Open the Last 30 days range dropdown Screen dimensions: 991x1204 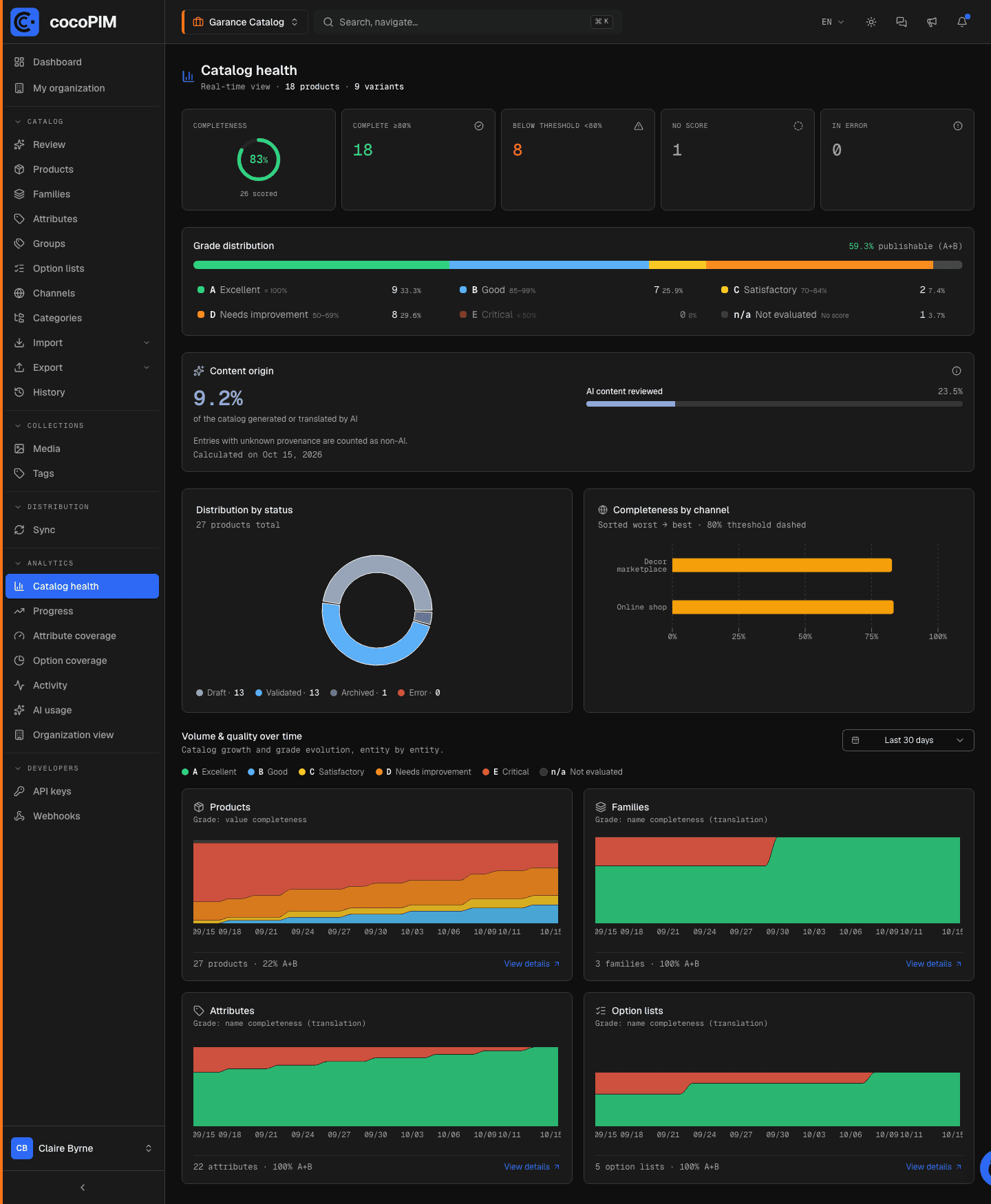[908, 740]
